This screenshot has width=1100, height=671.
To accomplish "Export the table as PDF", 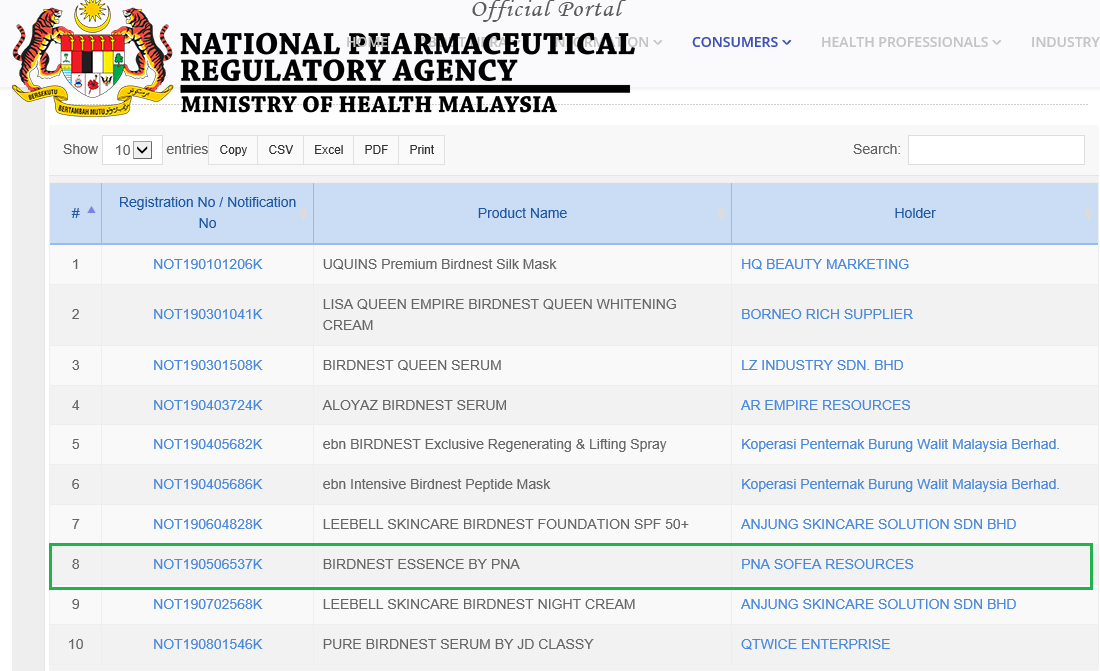I will 376,150.
